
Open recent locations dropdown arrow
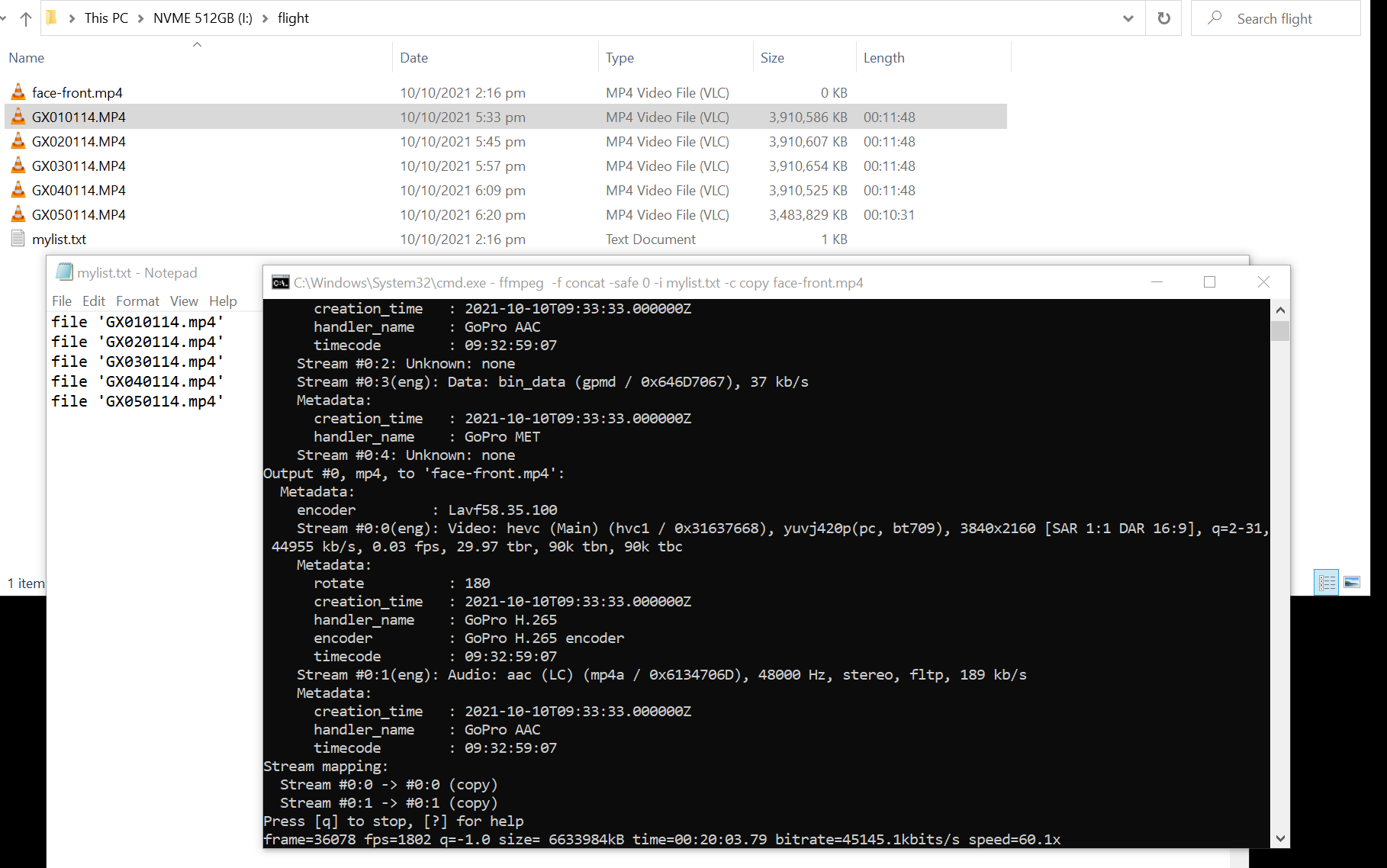pos(4,18)
